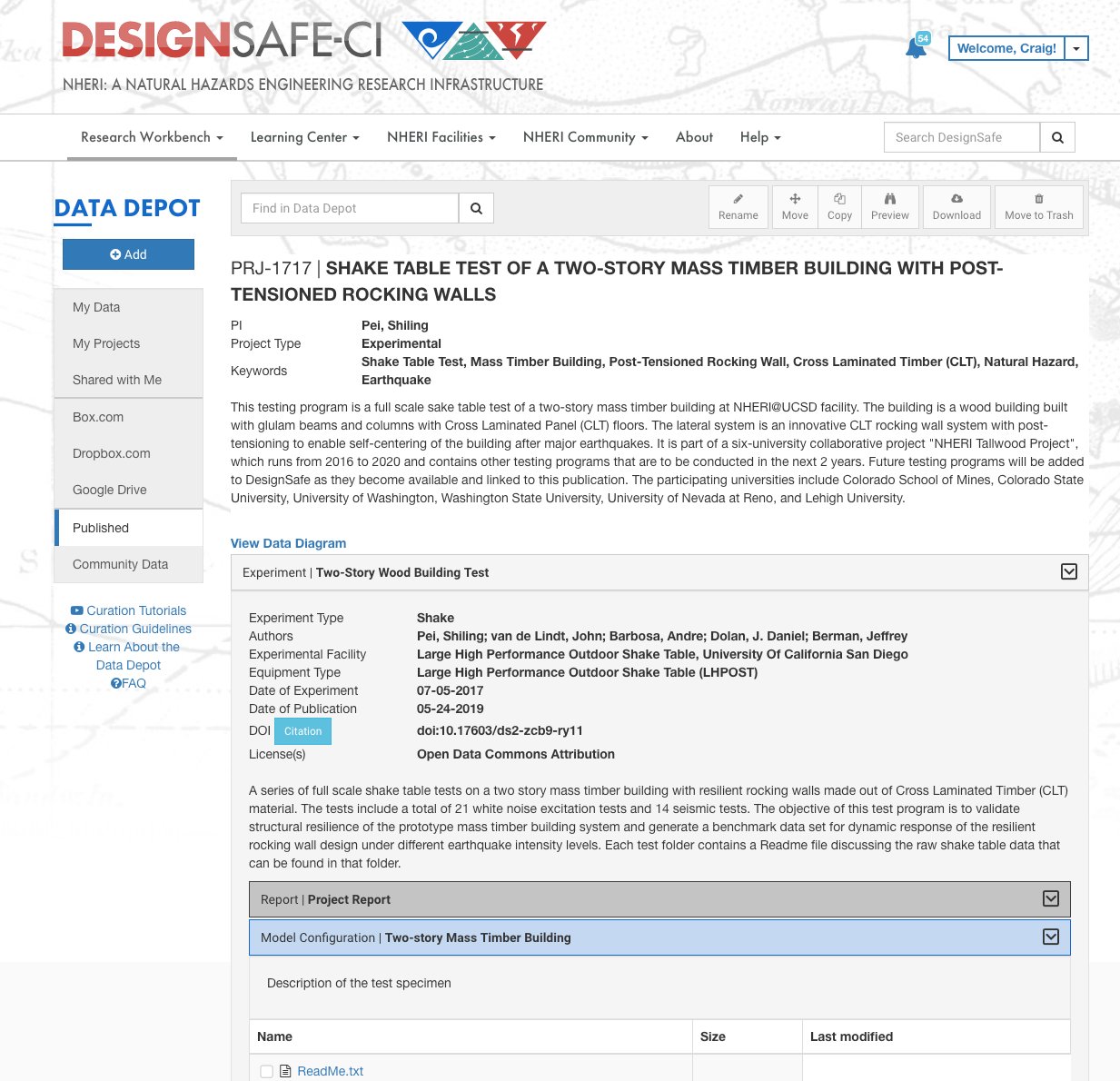
Task: Select Box.com in the sidebar
Action: 128,417
